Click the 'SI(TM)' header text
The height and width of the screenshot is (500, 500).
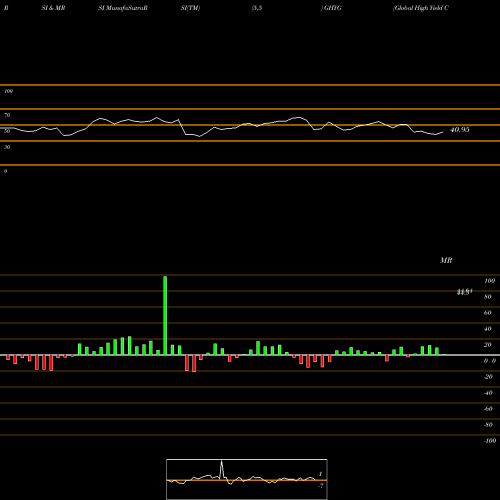(190, 8)
